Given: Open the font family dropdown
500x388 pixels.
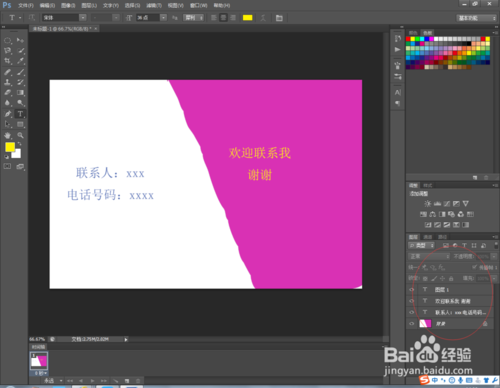Looking at the screenshot, I should pos(83,18).
